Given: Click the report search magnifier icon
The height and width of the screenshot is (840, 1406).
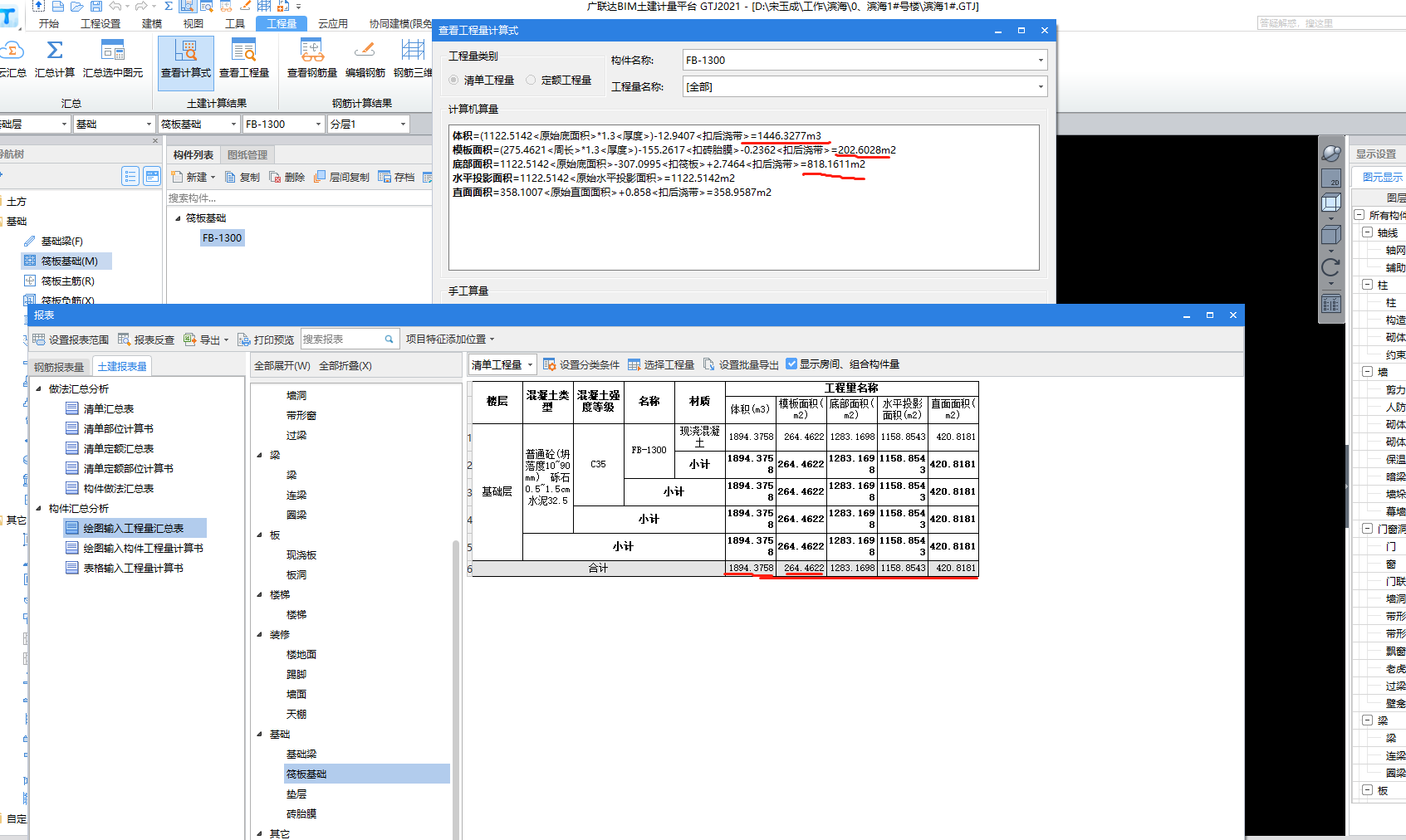Looking at the screenshot, I should pos(389,339).
